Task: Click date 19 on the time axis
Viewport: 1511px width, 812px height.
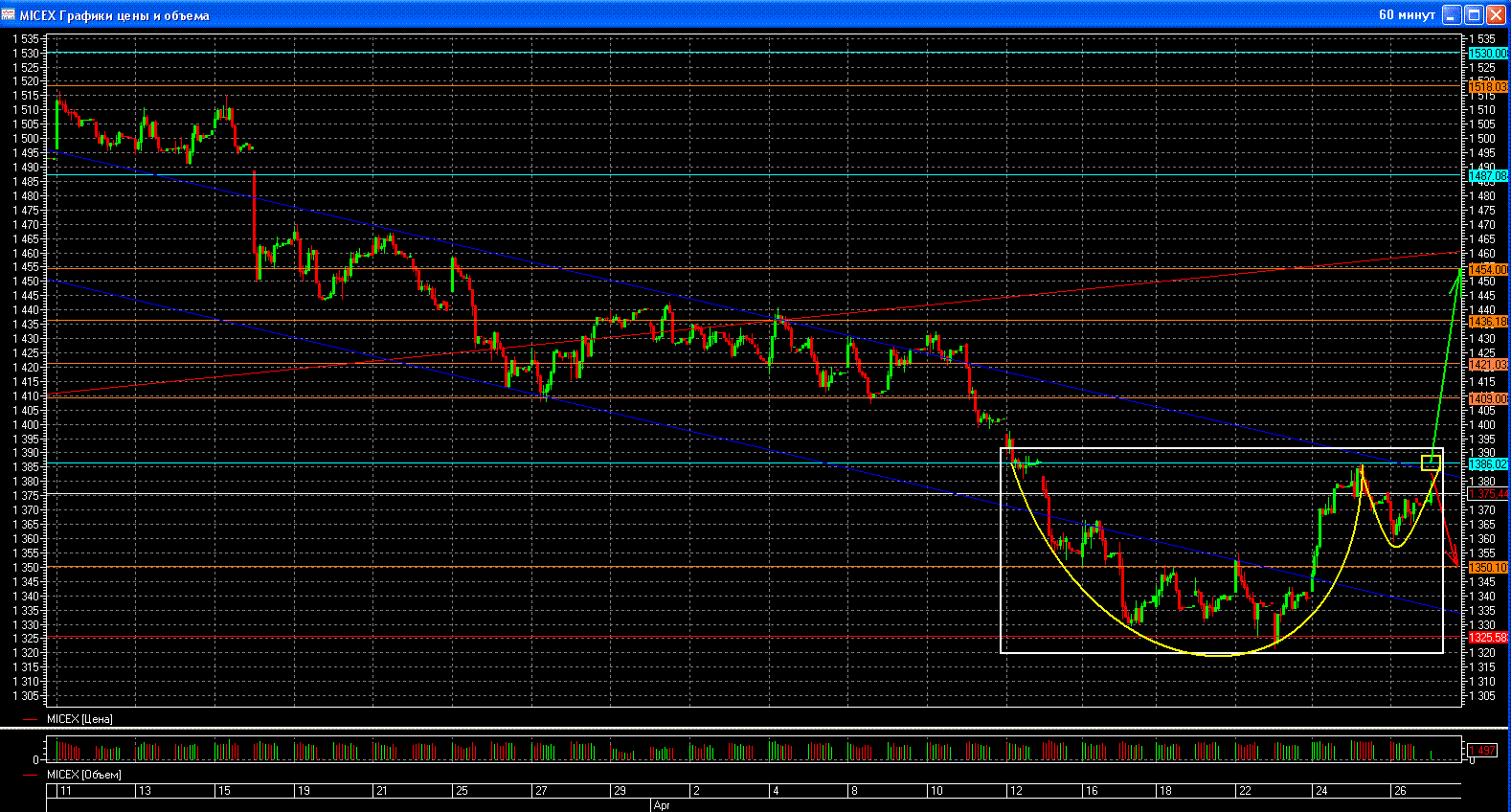Action: (304, 791)
